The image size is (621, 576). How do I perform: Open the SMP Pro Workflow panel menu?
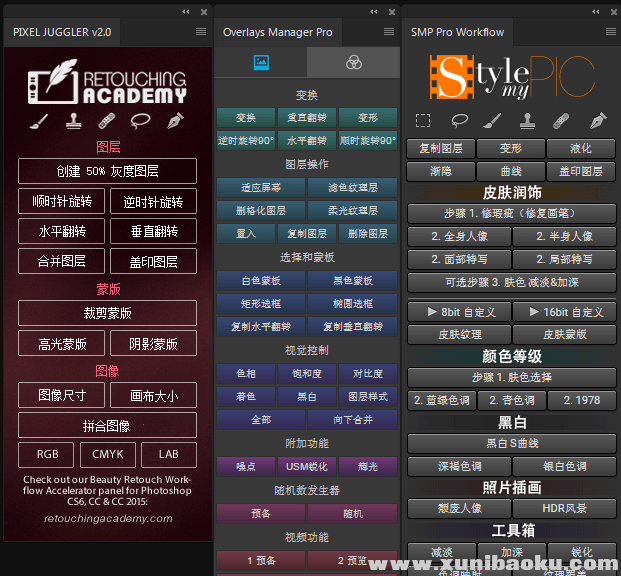[x=611, y=32]
